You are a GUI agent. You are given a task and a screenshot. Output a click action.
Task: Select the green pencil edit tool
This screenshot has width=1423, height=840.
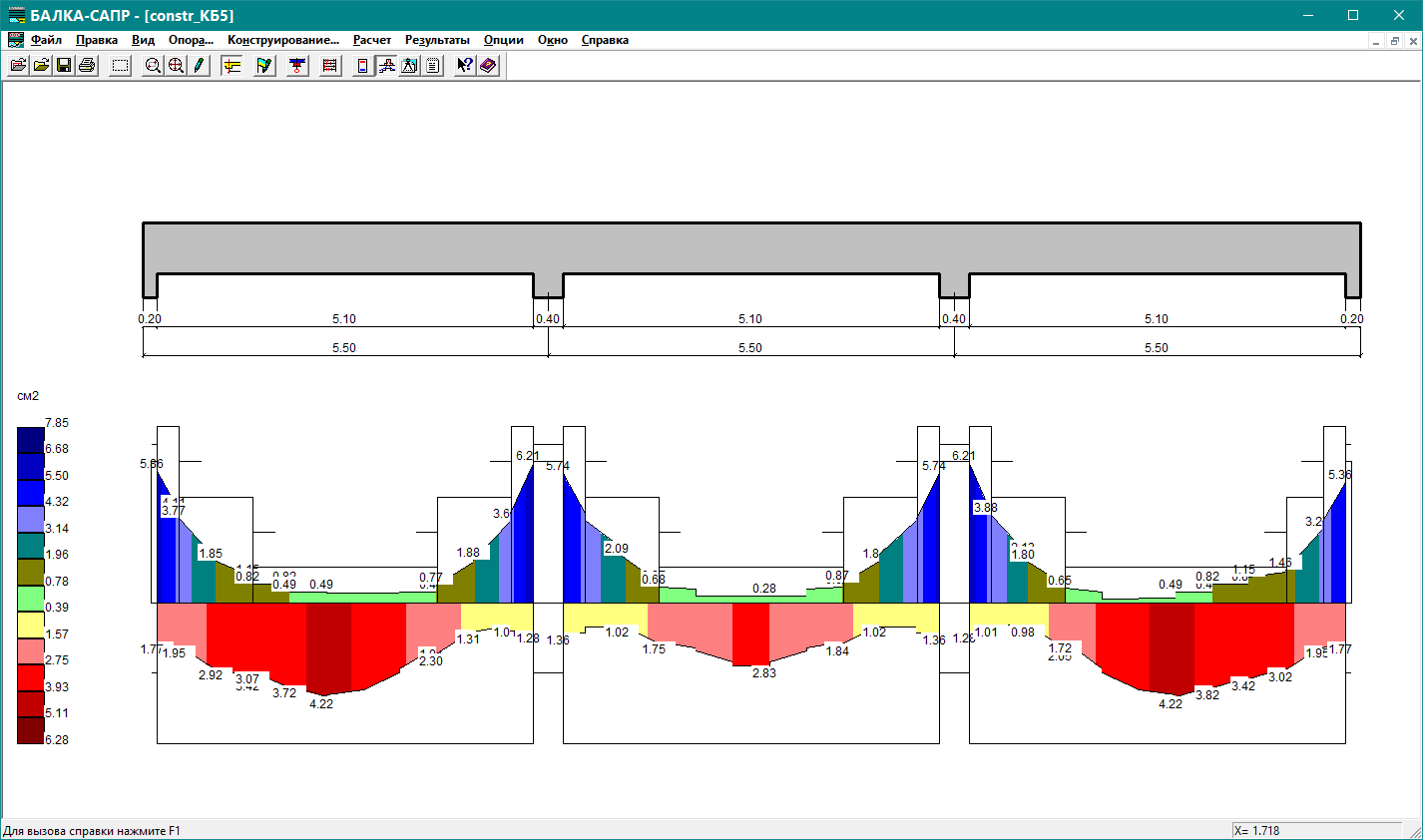coord(200,66)
